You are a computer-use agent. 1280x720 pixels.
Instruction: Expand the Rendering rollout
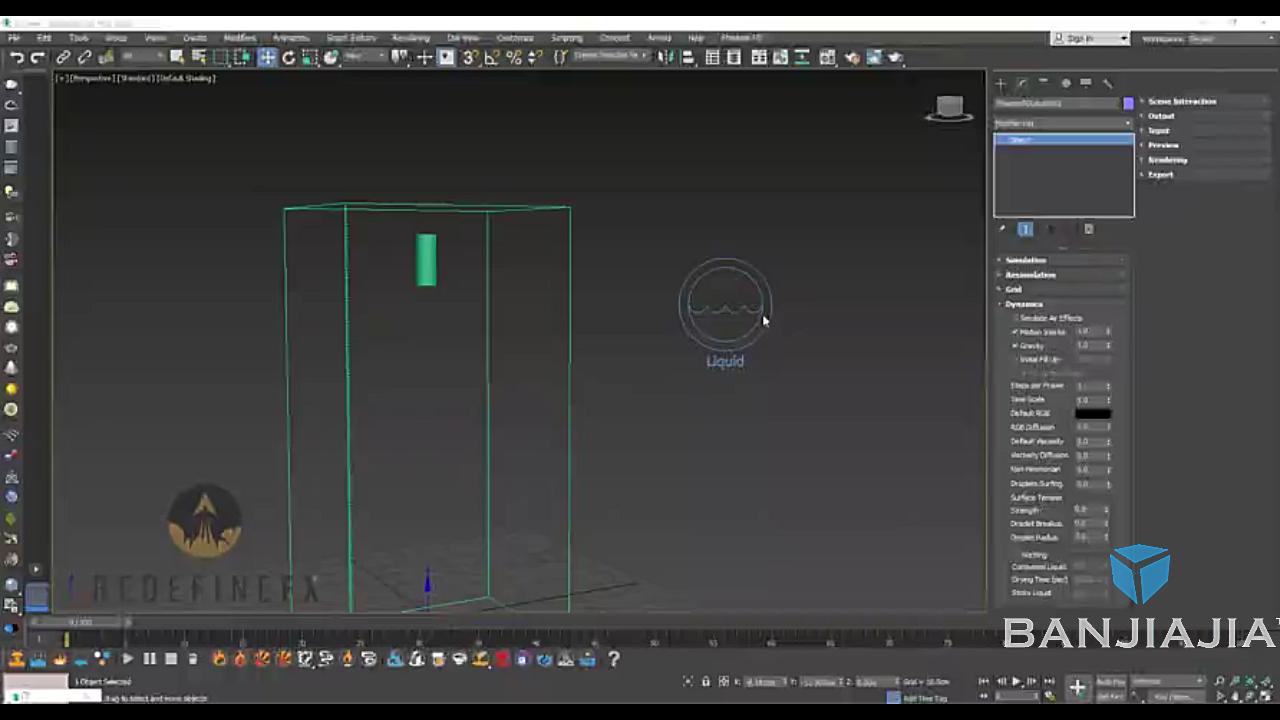pos(1167,159)
